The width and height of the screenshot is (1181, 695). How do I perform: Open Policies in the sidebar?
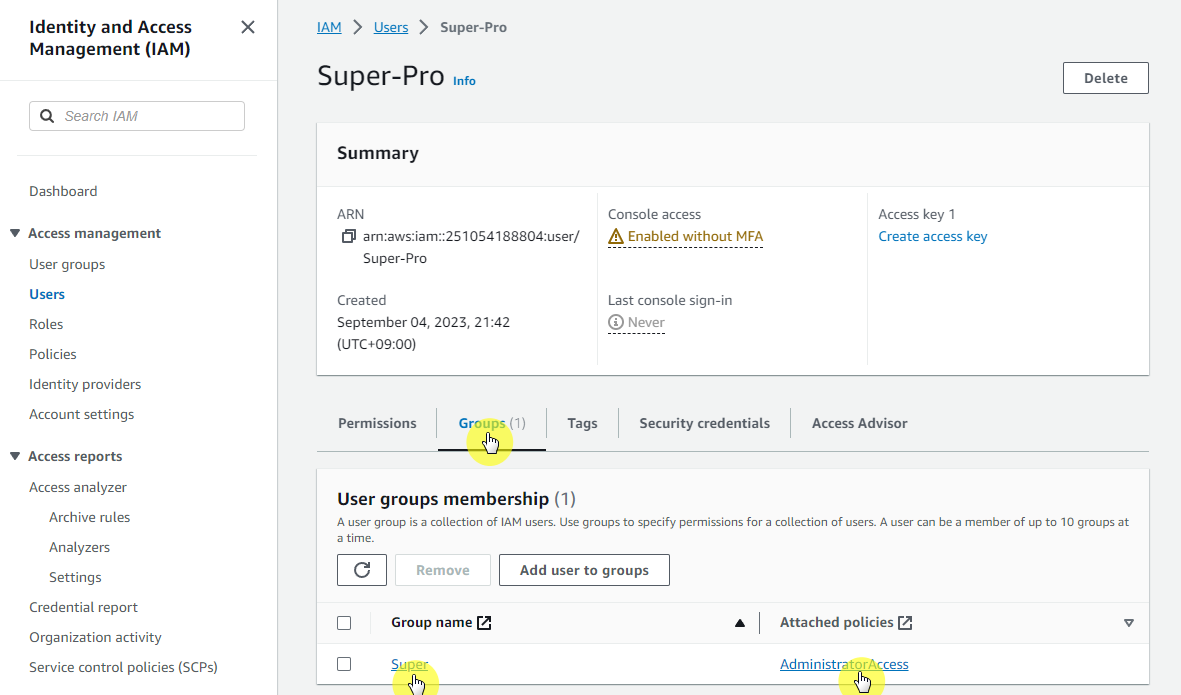pos(53,355)
